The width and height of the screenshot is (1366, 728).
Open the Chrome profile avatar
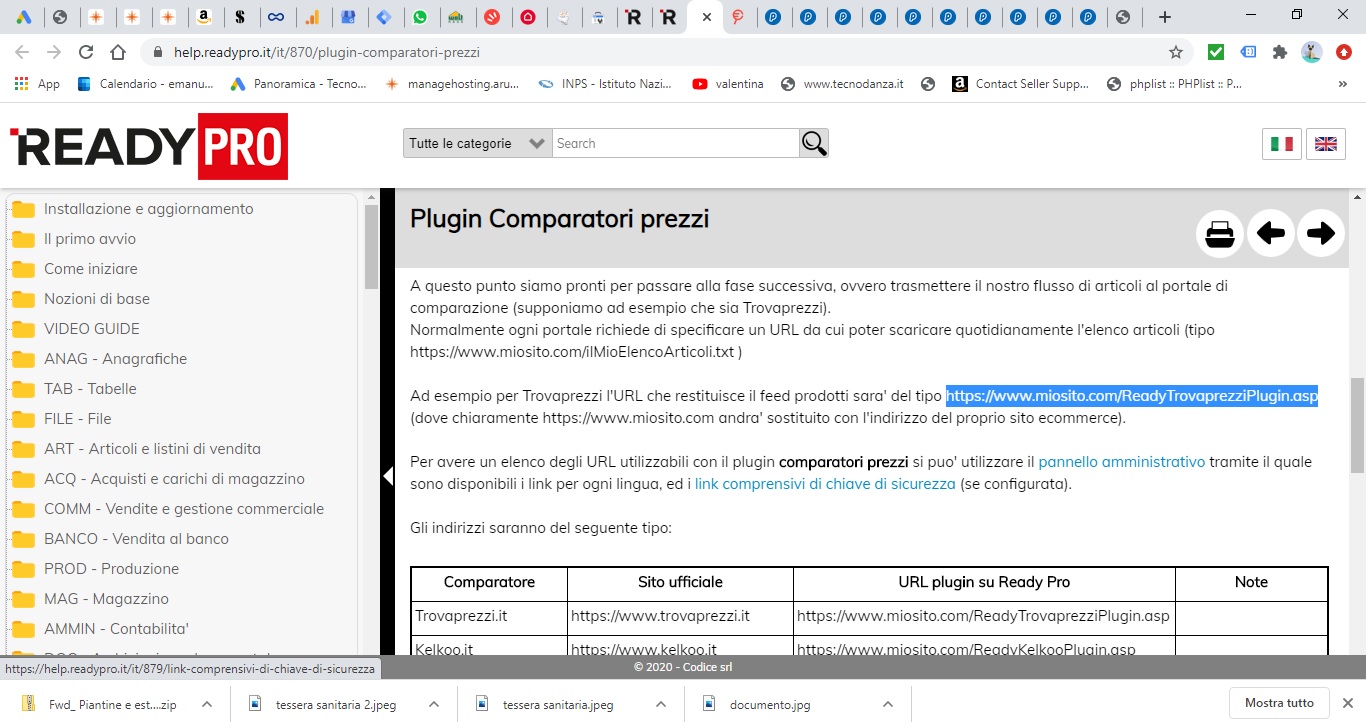[1312, 52]
